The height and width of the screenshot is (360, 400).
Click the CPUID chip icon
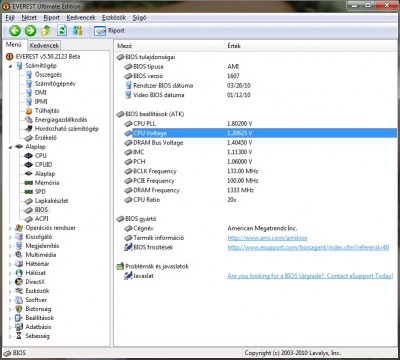pos(29,165)
